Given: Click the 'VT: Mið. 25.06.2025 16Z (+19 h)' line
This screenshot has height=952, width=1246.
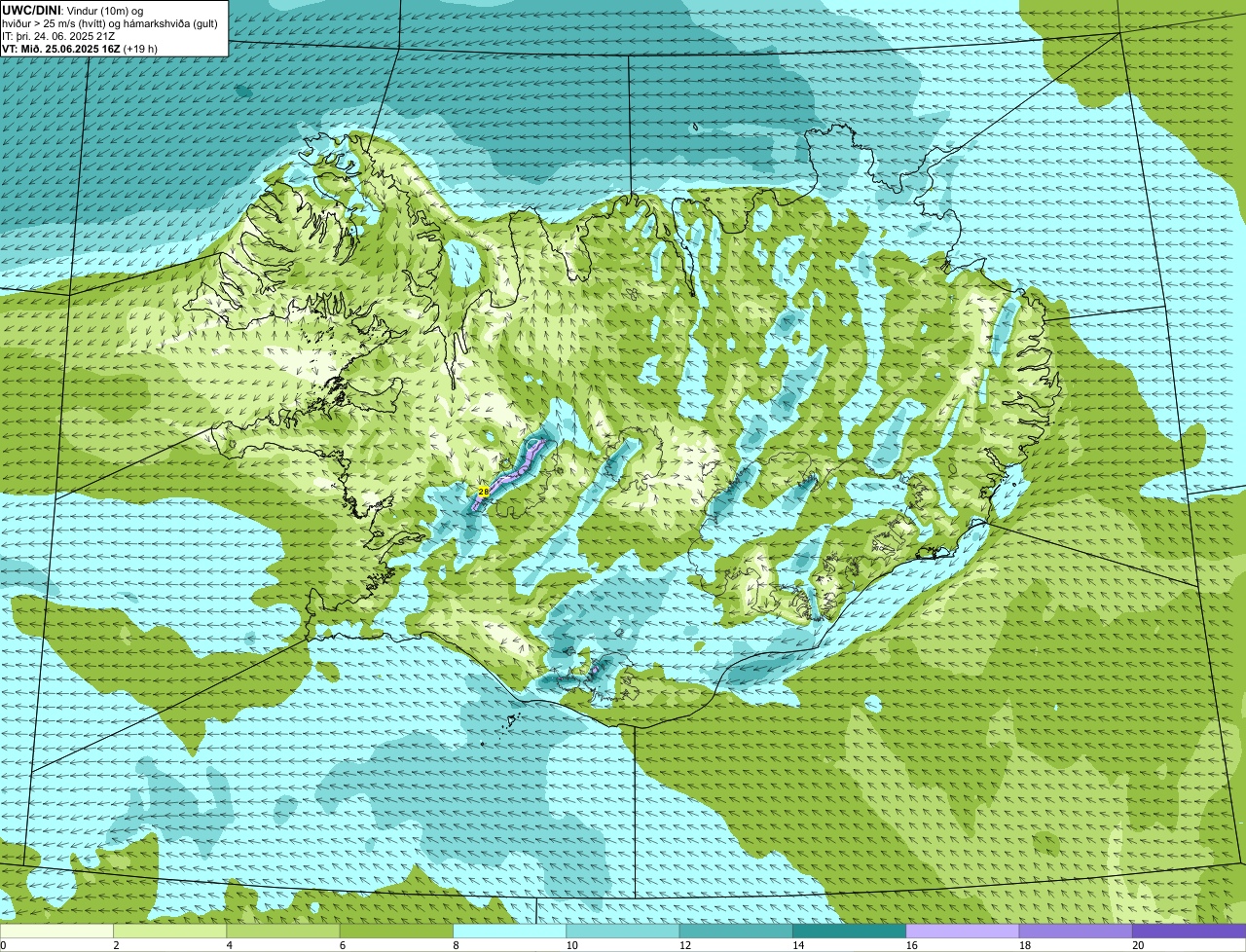Looking at the screenshot, I should pyautogui.click(x=80, y=48).
